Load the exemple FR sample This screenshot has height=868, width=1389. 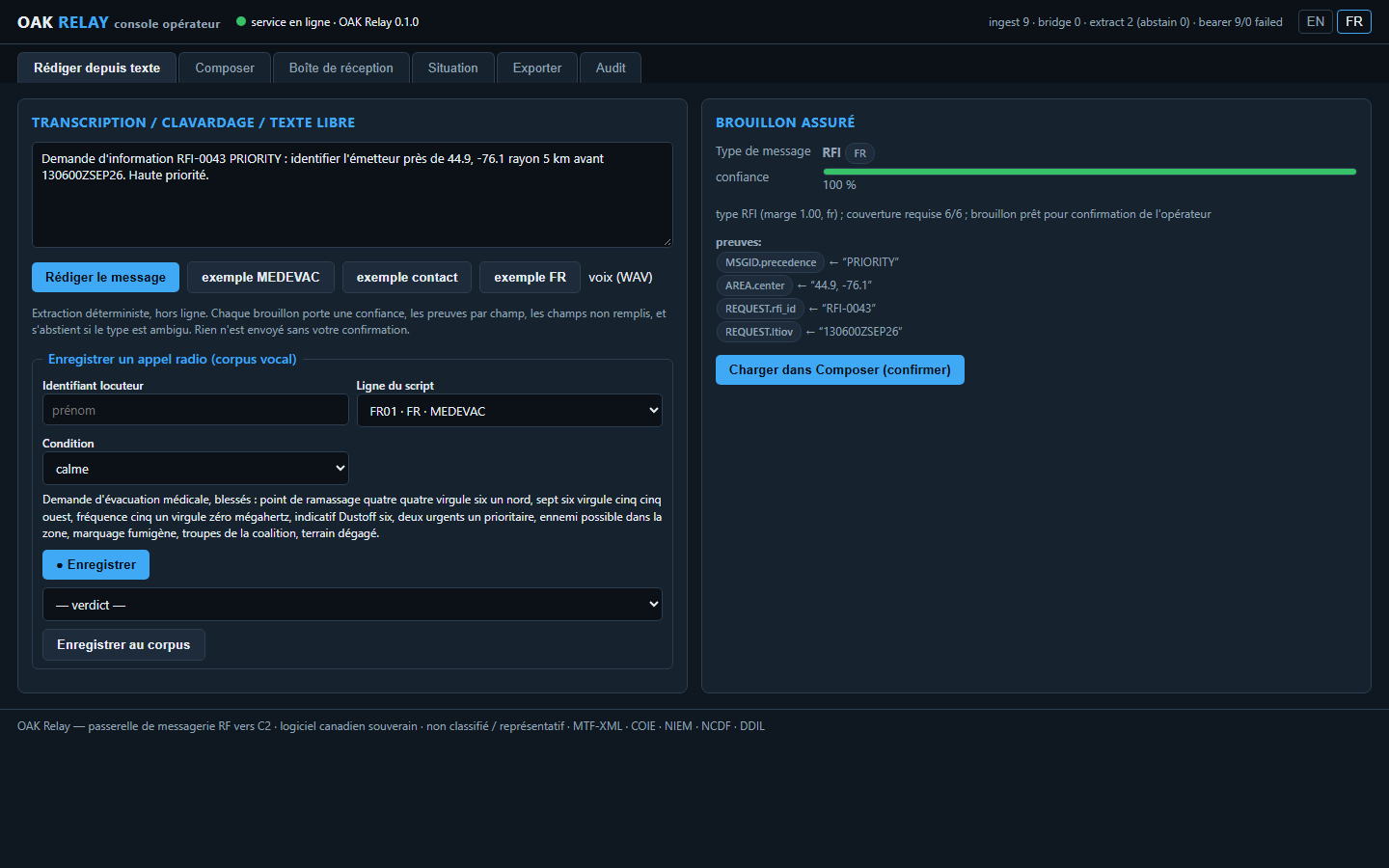[530, 277]
